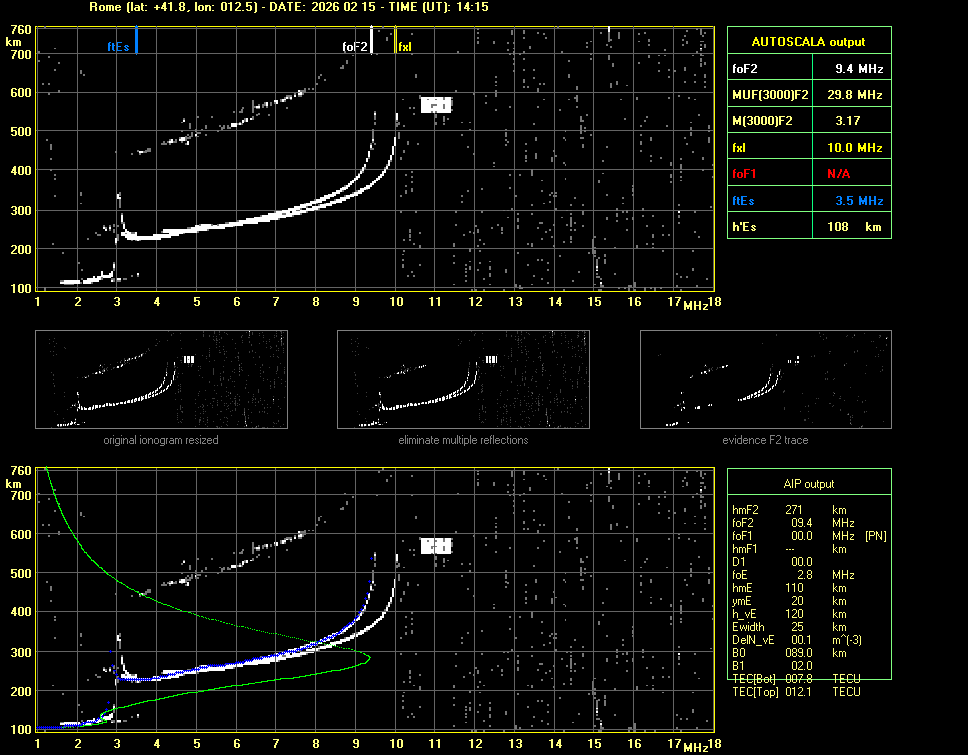Screen dimensions: 968x755
Task: Click the AIP output header
Action: (807, 484)
